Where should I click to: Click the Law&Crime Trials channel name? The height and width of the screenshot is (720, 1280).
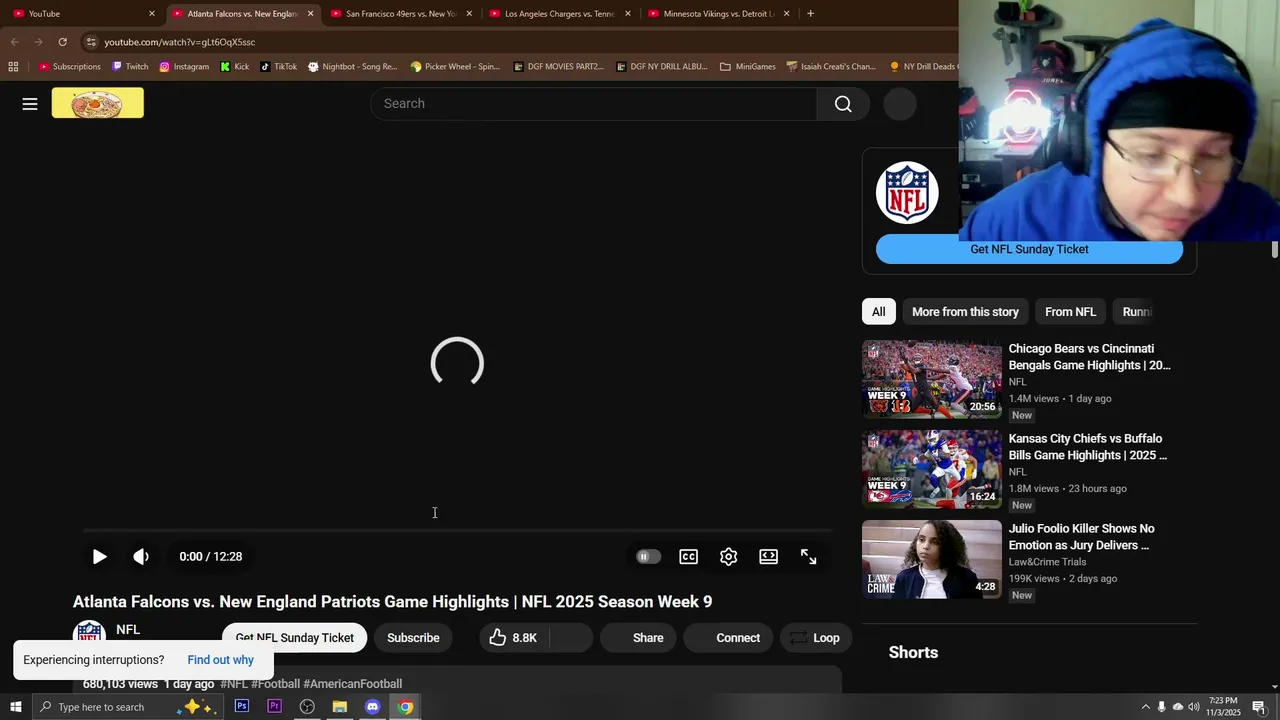(1047, 562)
